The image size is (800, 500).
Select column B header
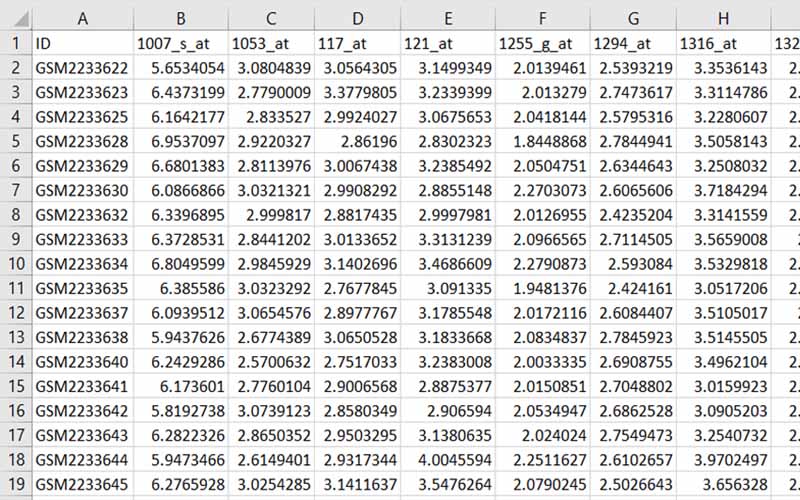coord(180,17)
